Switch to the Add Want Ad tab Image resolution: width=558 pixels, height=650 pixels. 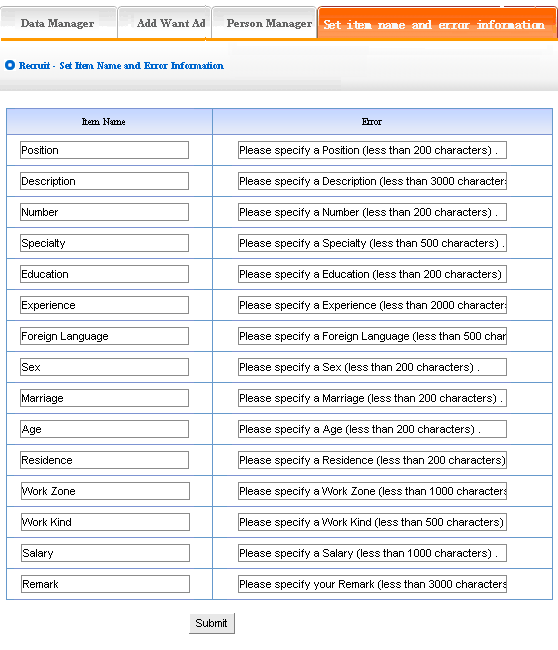165,23
